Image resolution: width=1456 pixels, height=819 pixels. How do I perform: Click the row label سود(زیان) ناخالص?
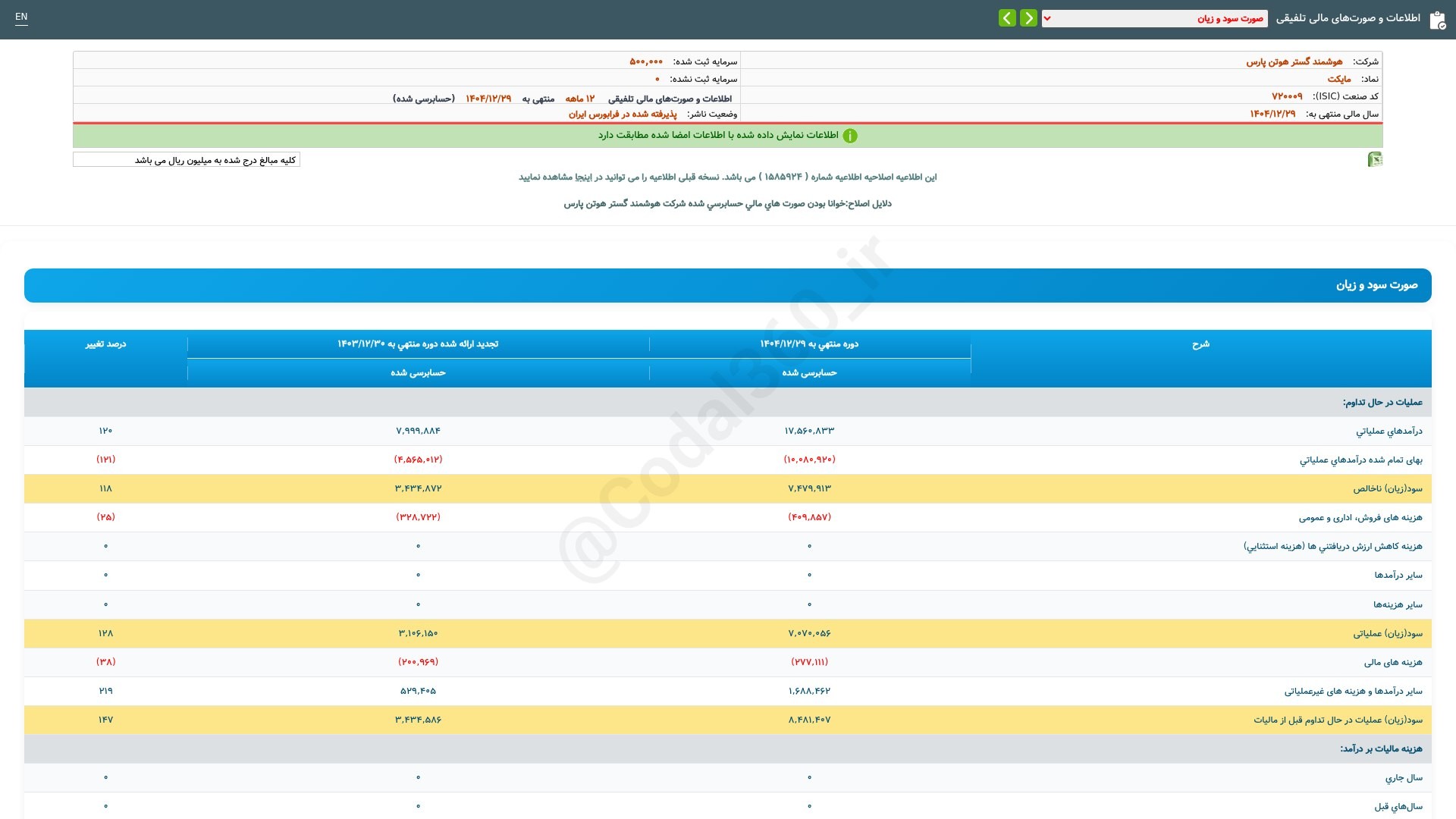tap(1388, 489)
